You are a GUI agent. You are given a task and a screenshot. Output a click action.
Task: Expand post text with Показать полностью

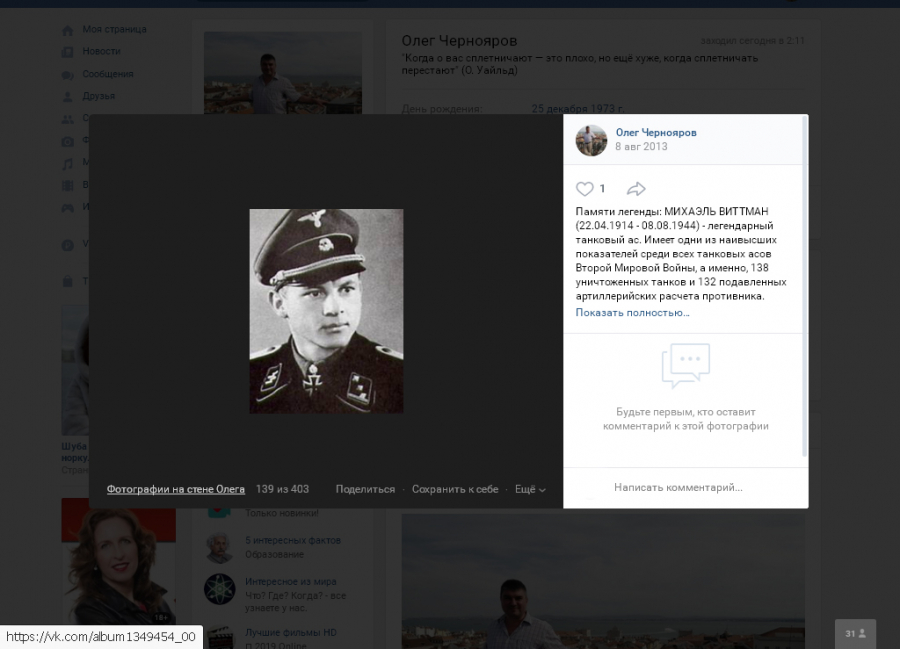[632, 313]
